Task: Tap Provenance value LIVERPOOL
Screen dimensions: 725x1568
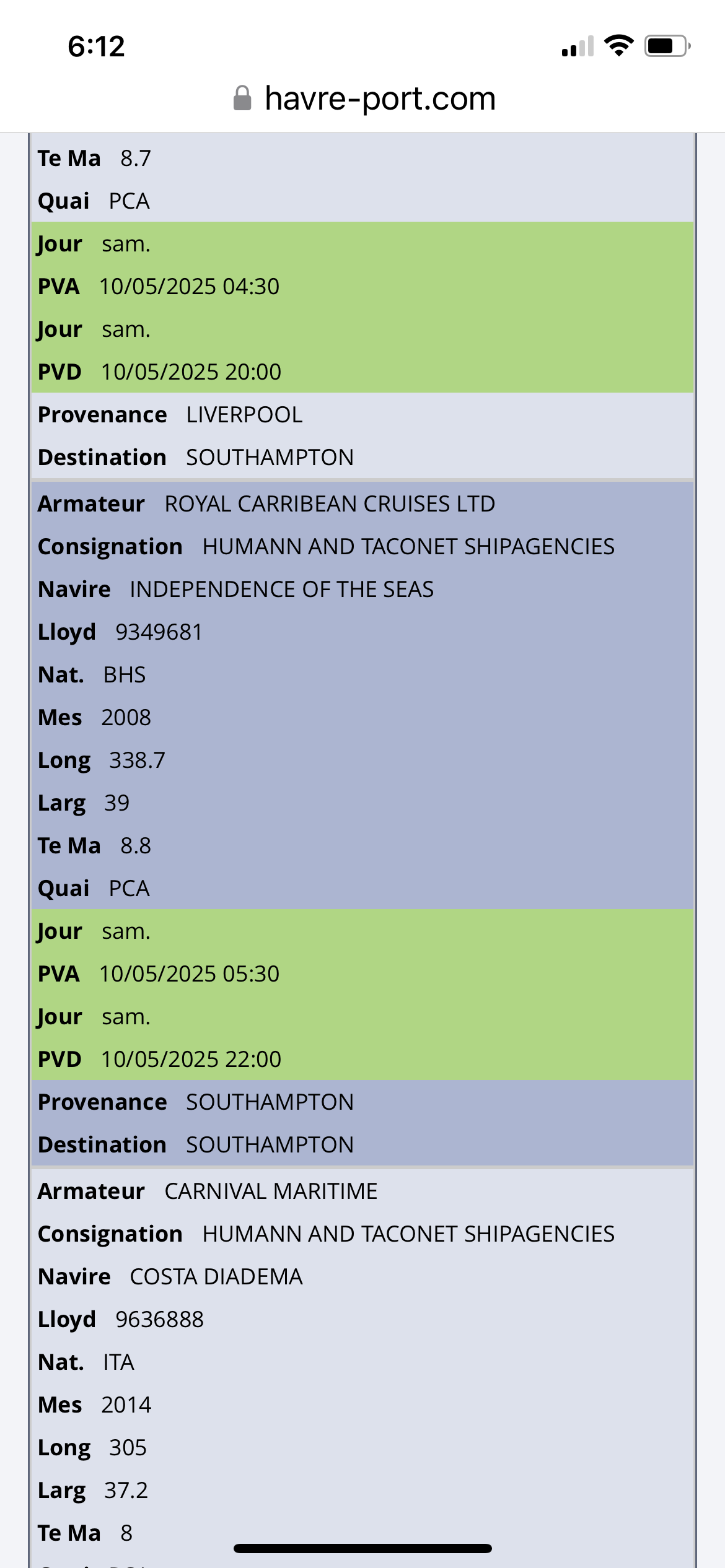Action: pos(245,414)
